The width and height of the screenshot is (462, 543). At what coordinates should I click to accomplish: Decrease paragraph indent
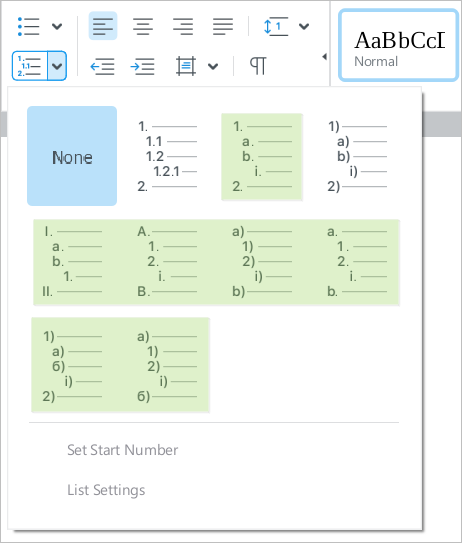tap(103, 66)
